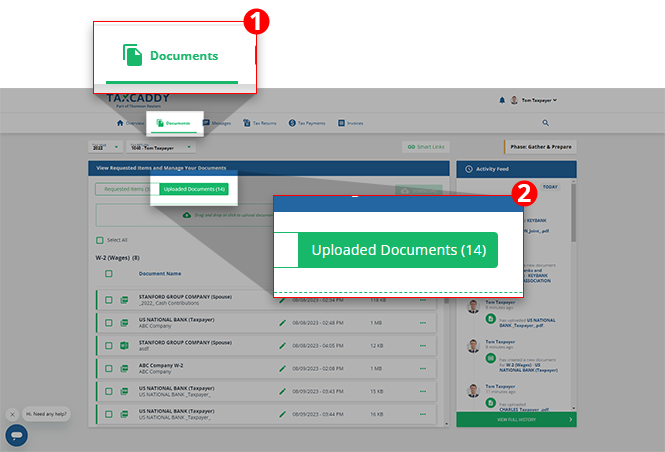Screen dimensions: 665x452
Task: Click the Smart Links chain icon button
Action: (x=426, y=147)
